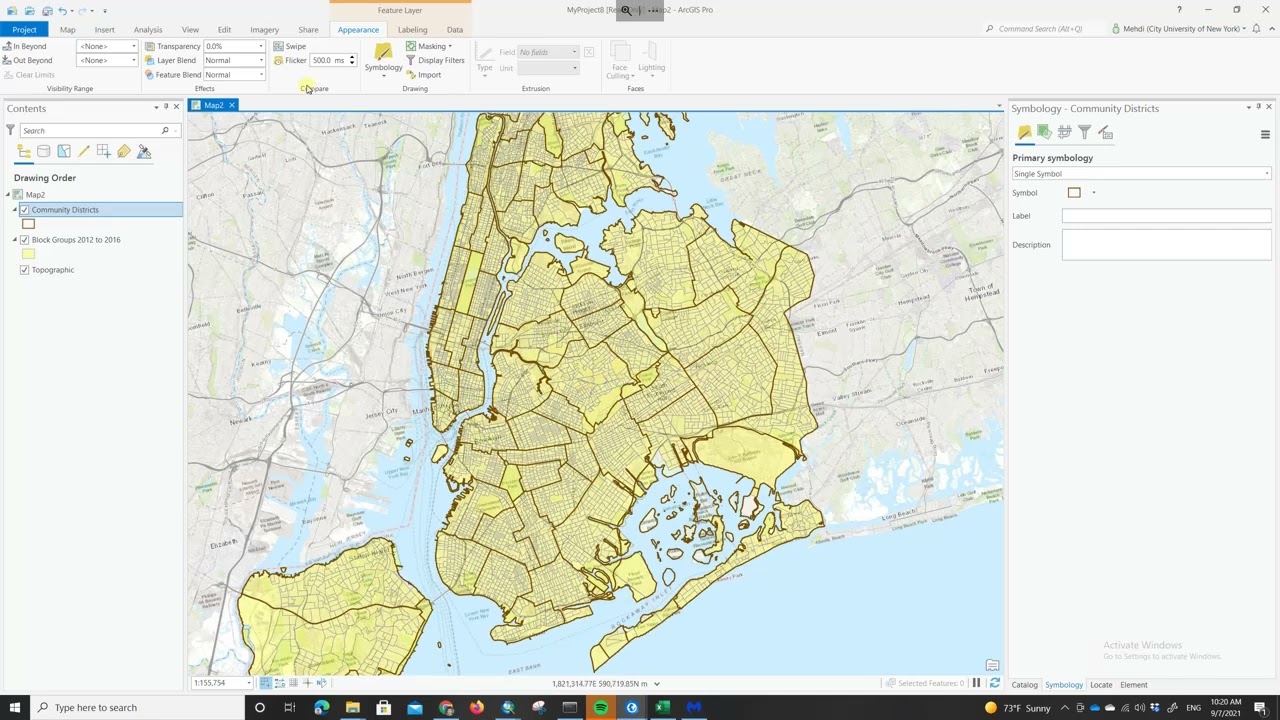
Task: Switch to the Locate pane tab
Action: pos(1101,685)
